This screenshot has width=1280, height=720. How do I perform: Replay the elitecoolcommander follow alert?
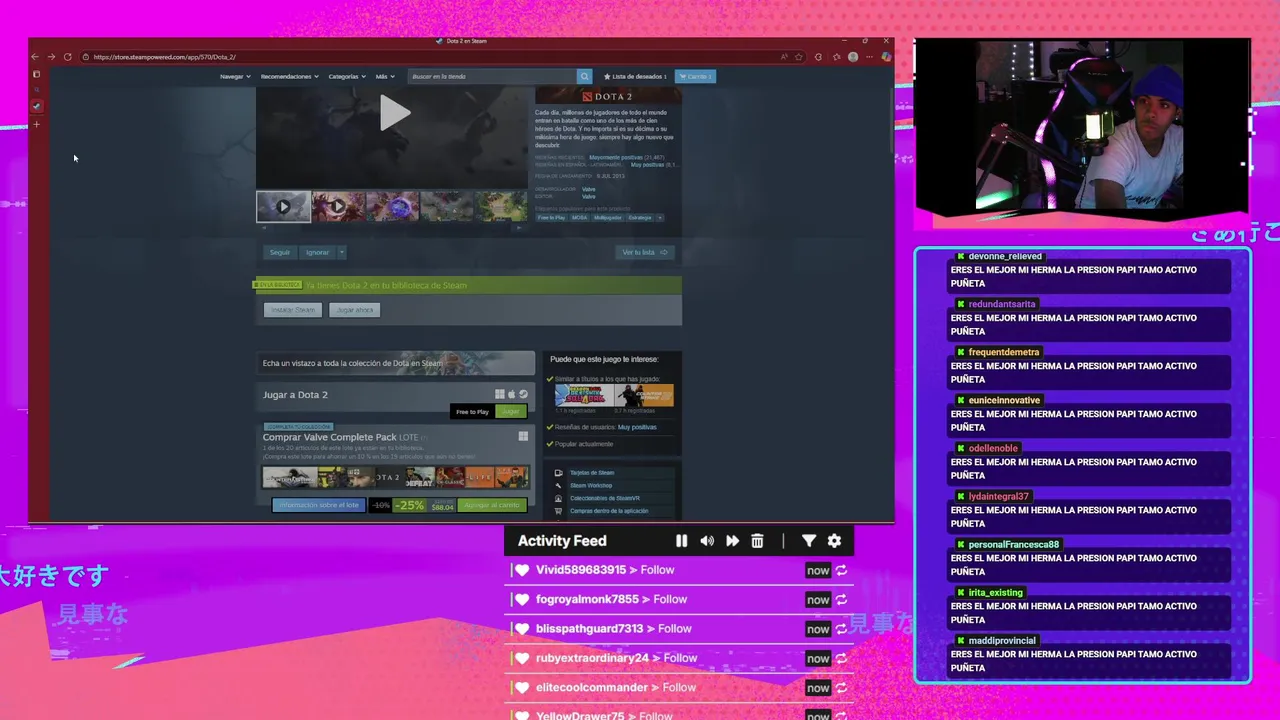pyautogui.click(x=841, y=687)
